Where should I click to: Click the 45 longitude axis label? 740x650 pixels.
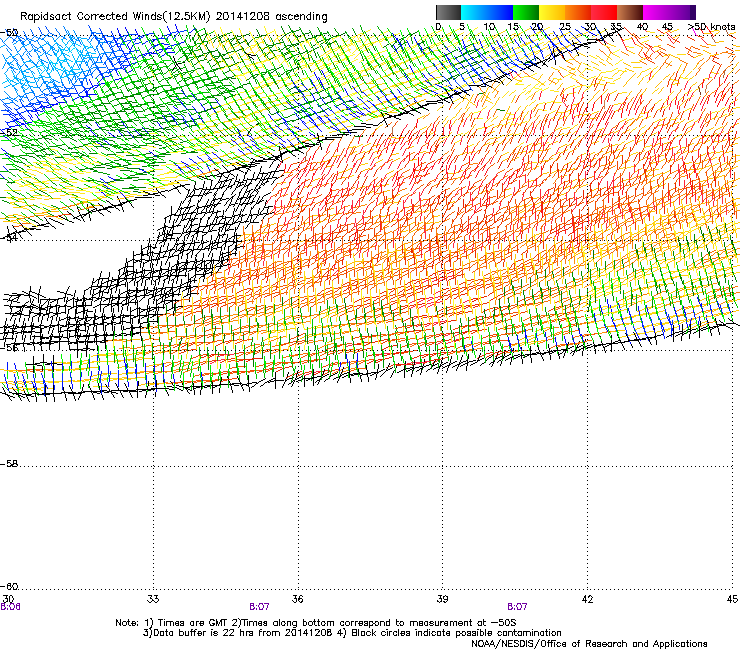[732, 599]
